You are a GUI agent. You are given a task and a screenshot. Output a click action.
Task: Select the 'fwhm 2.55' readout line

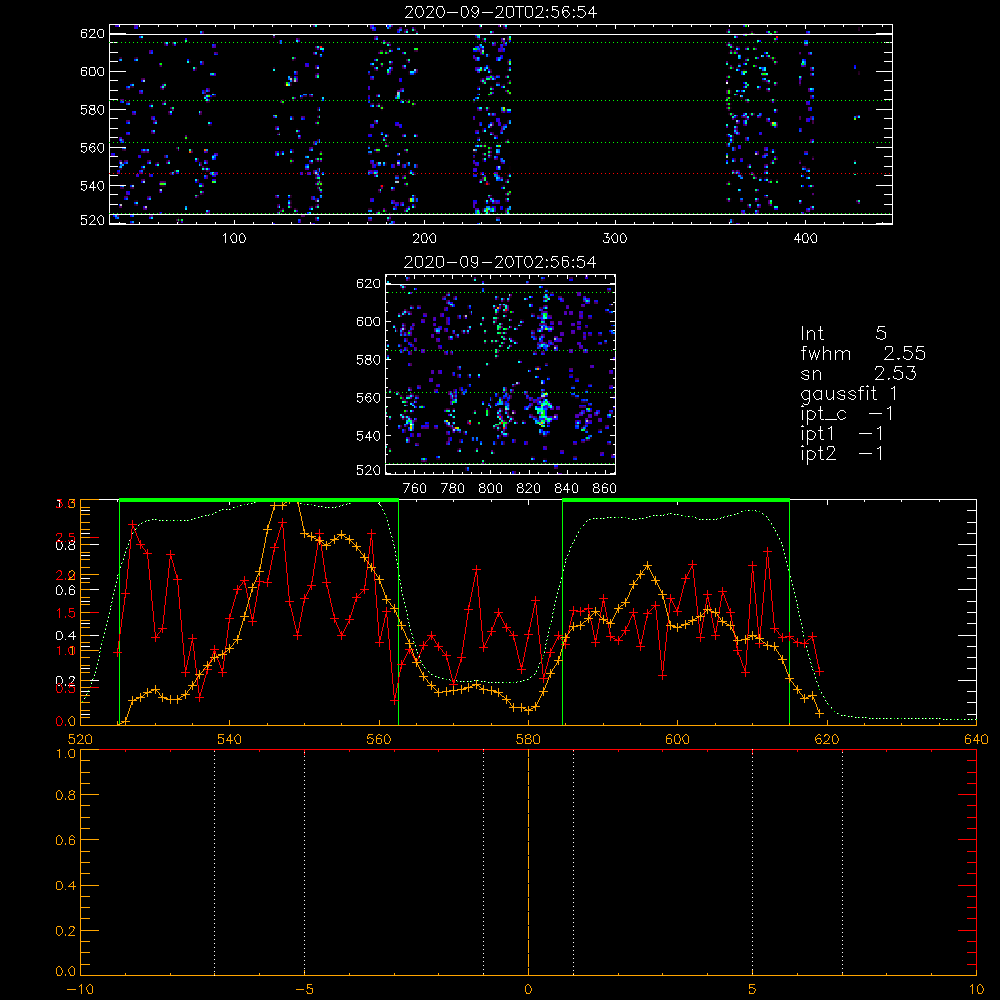(x=863, y=353)
